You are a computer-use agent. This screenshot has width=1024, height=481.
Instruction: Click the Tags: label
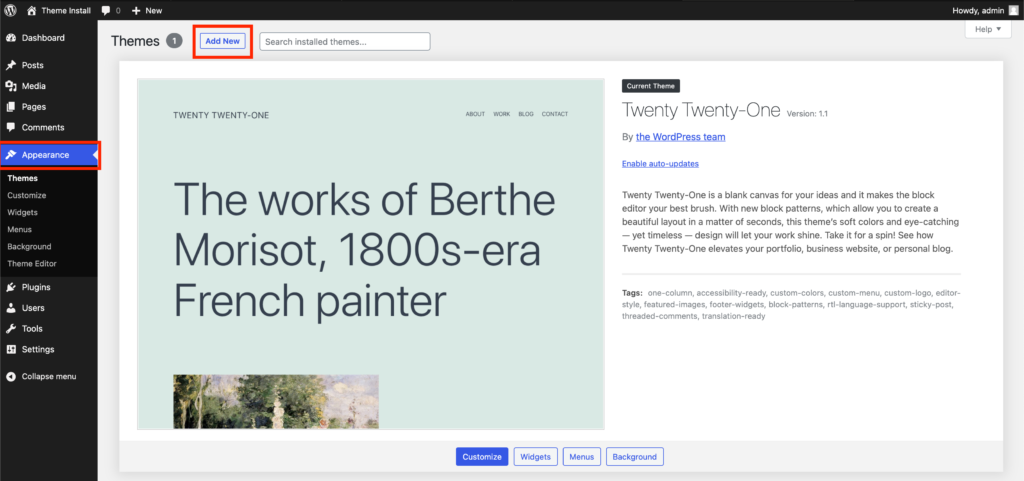click(x=632, y=293)
